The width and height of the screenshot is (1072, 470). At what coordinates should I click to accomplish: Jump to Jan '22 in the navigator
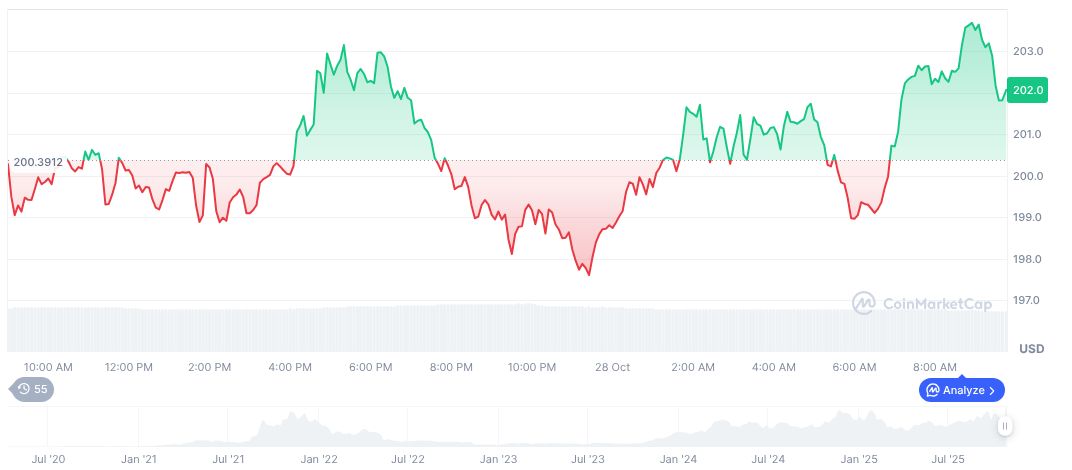[317, 459]
